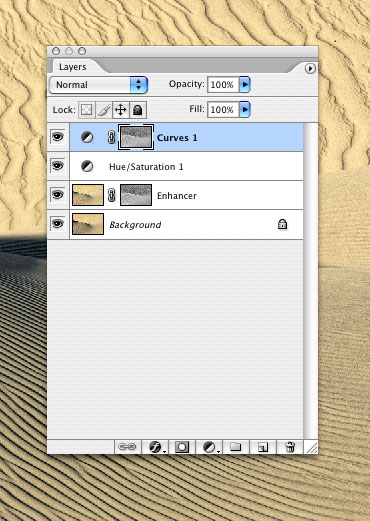Click the Fill value field
This screenshot has width=370, height=521.
pos(223,109)
